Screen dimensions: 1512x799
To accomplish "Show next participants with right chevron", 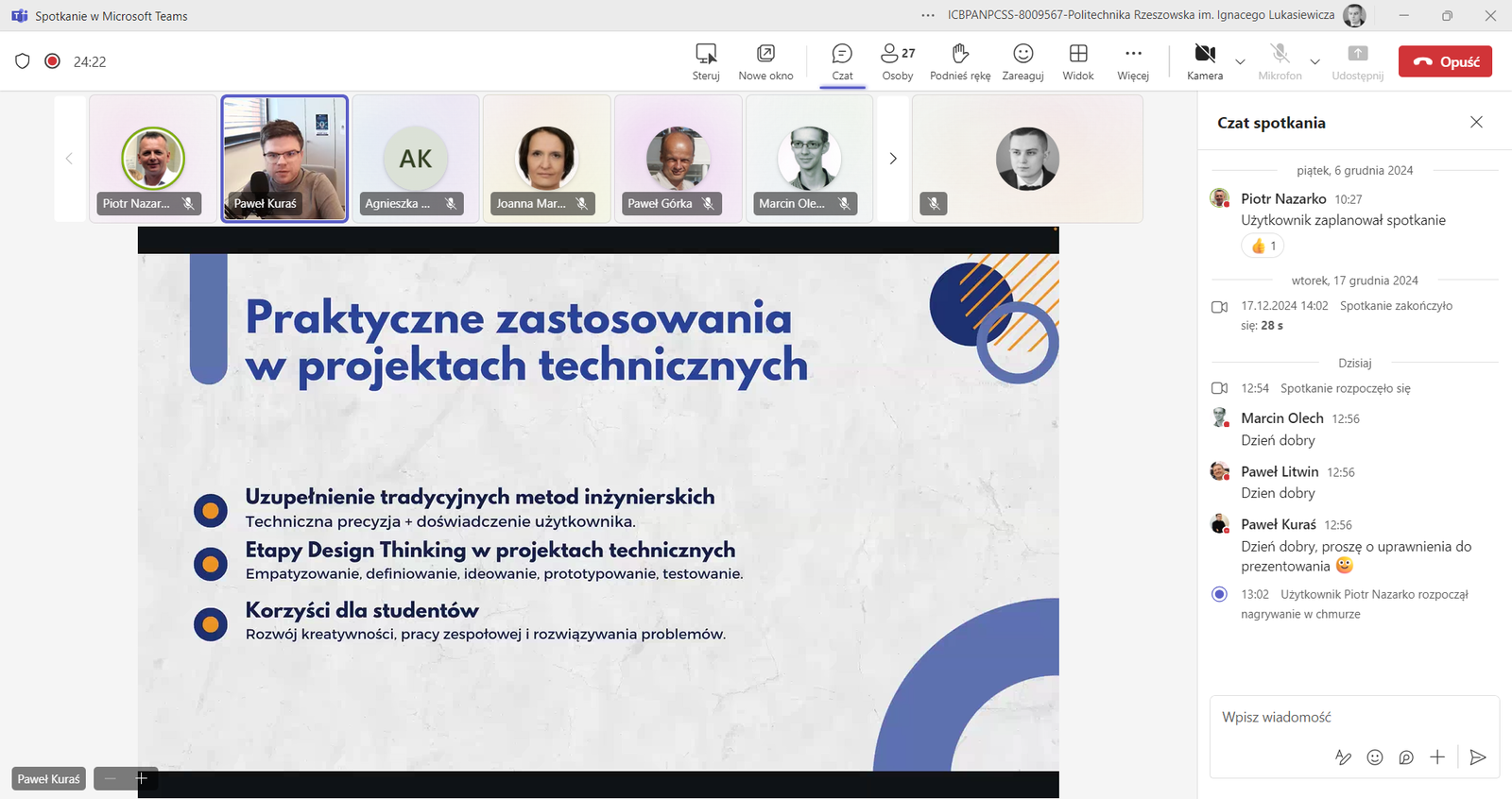I will [x=893, y=159].
